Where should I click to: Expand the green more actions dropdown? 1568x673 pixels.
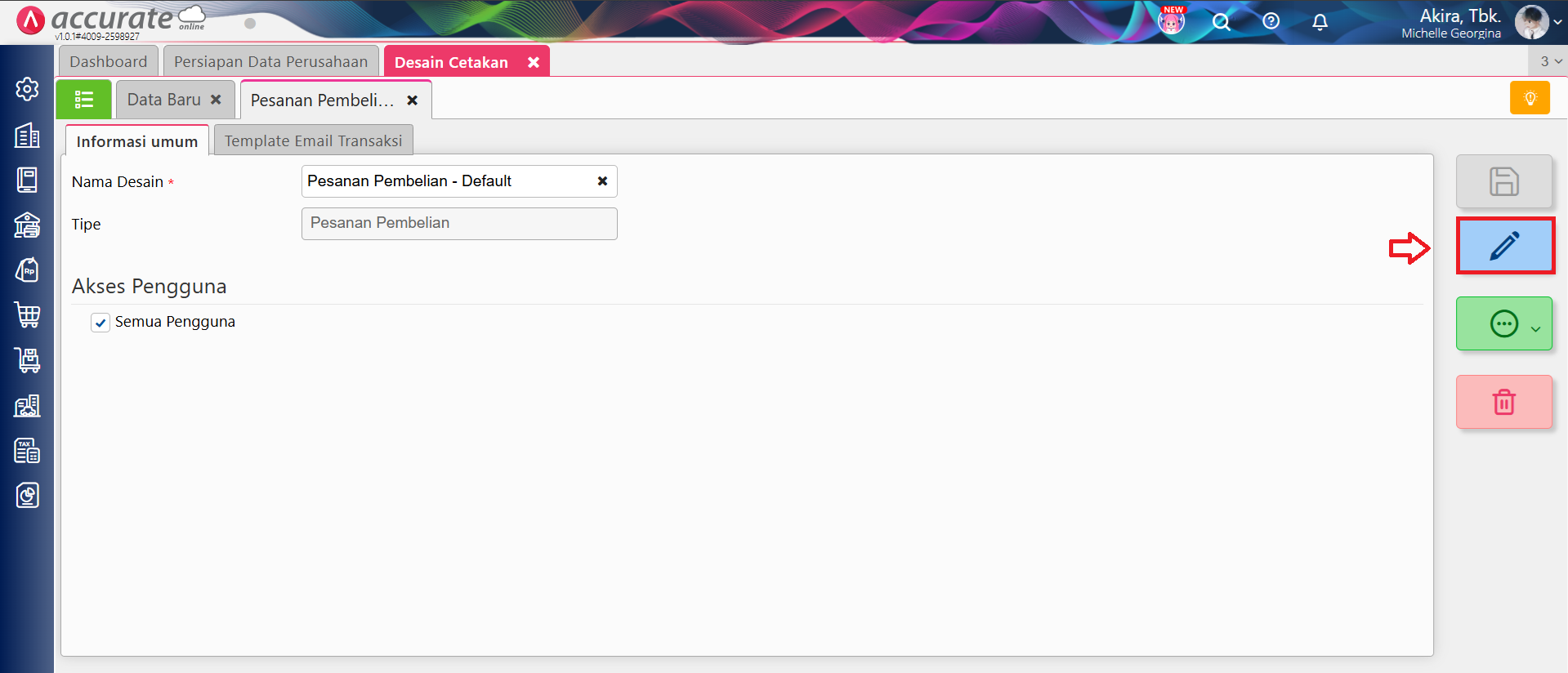[1535, 328]
